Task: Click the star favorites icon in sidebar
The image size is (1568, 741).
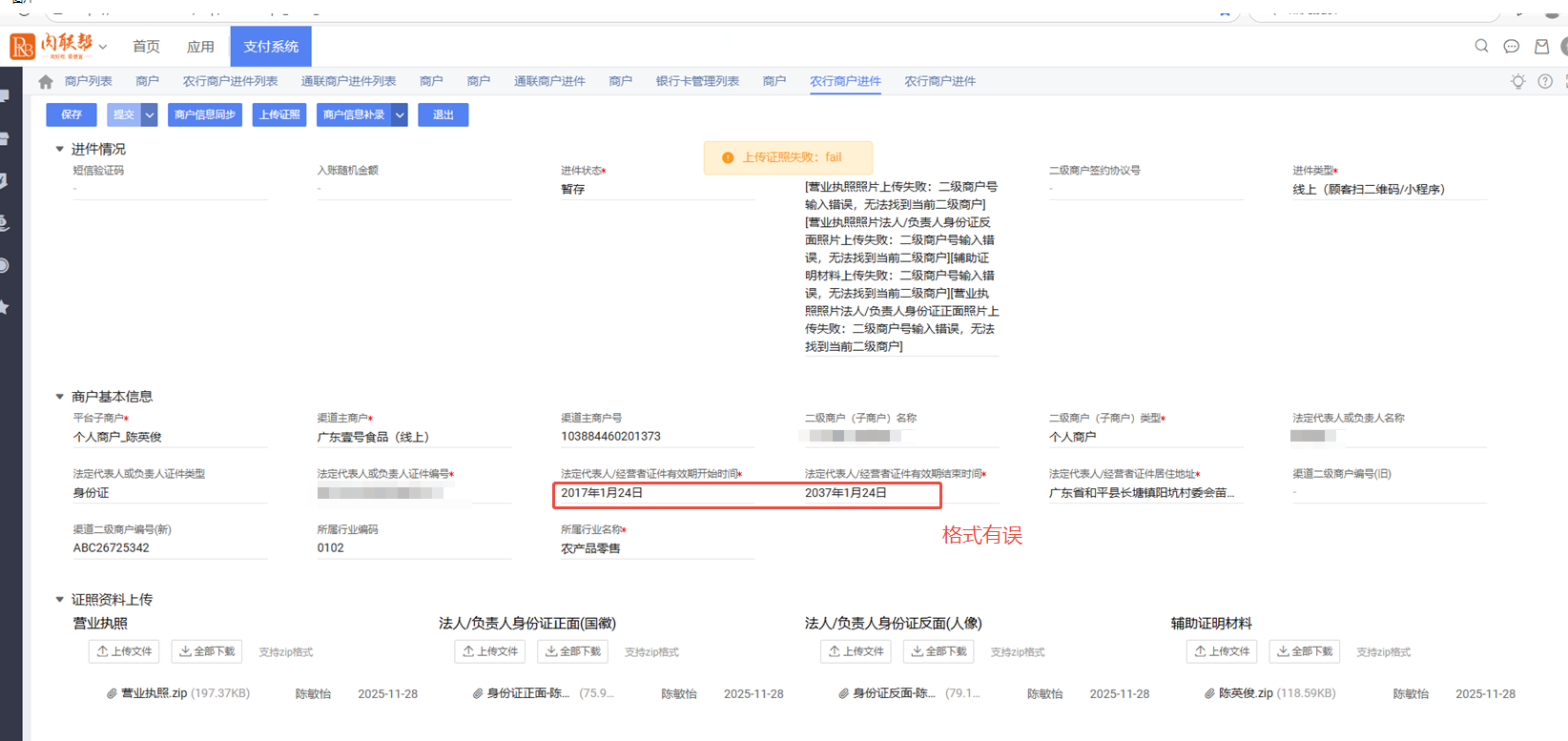Action: pyautogui.click(x=5, y=307)
